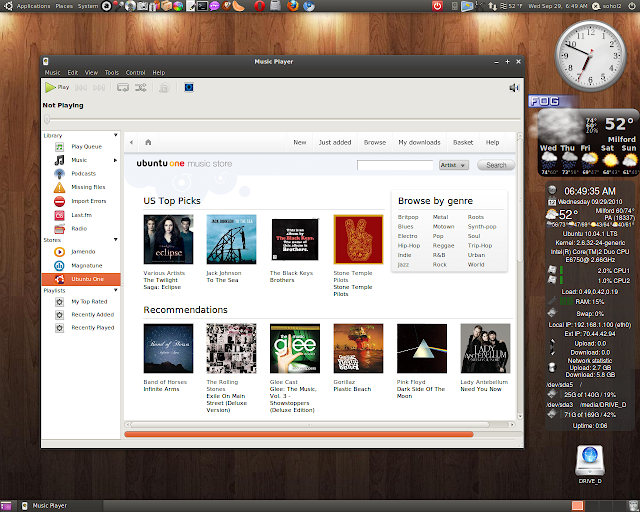This screenshot has width=640, height=512.
Task: Open the Twilight Eclipse album cover
Action: 168,239
